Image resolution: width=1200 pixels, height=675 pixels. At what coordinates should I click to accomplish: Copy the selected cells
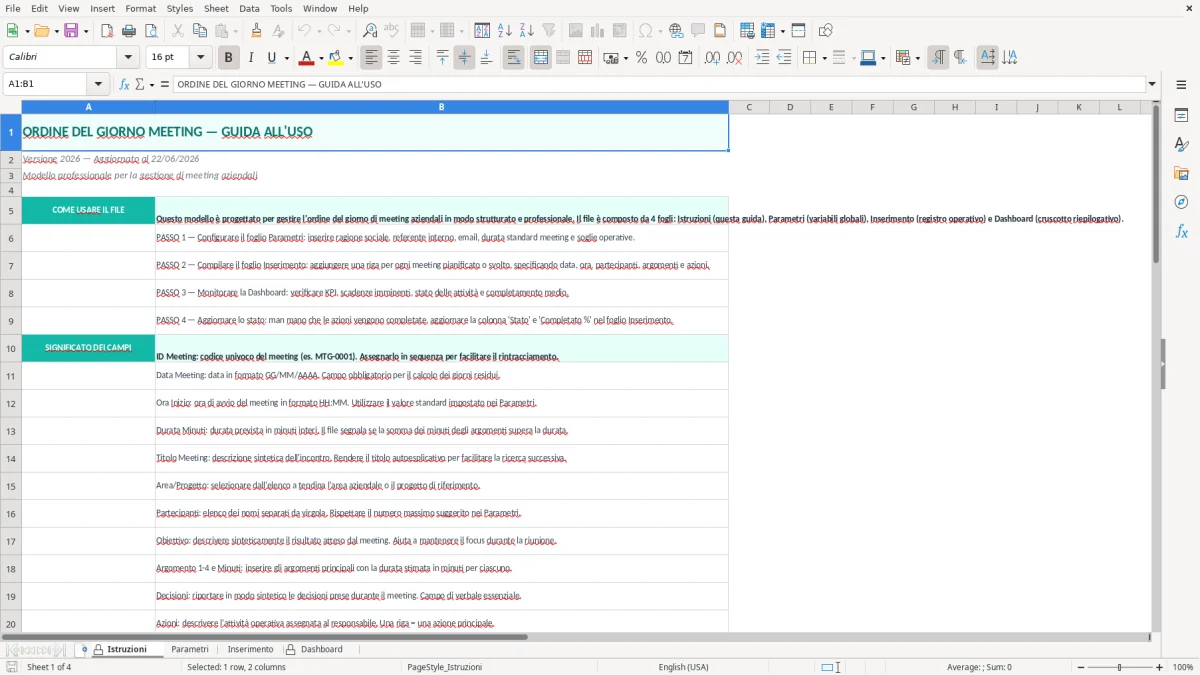[200, 31]
